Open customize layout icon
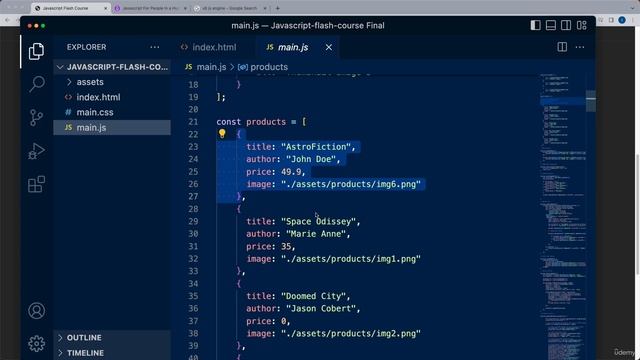640x360 pixels. click(x=582, y=25)
